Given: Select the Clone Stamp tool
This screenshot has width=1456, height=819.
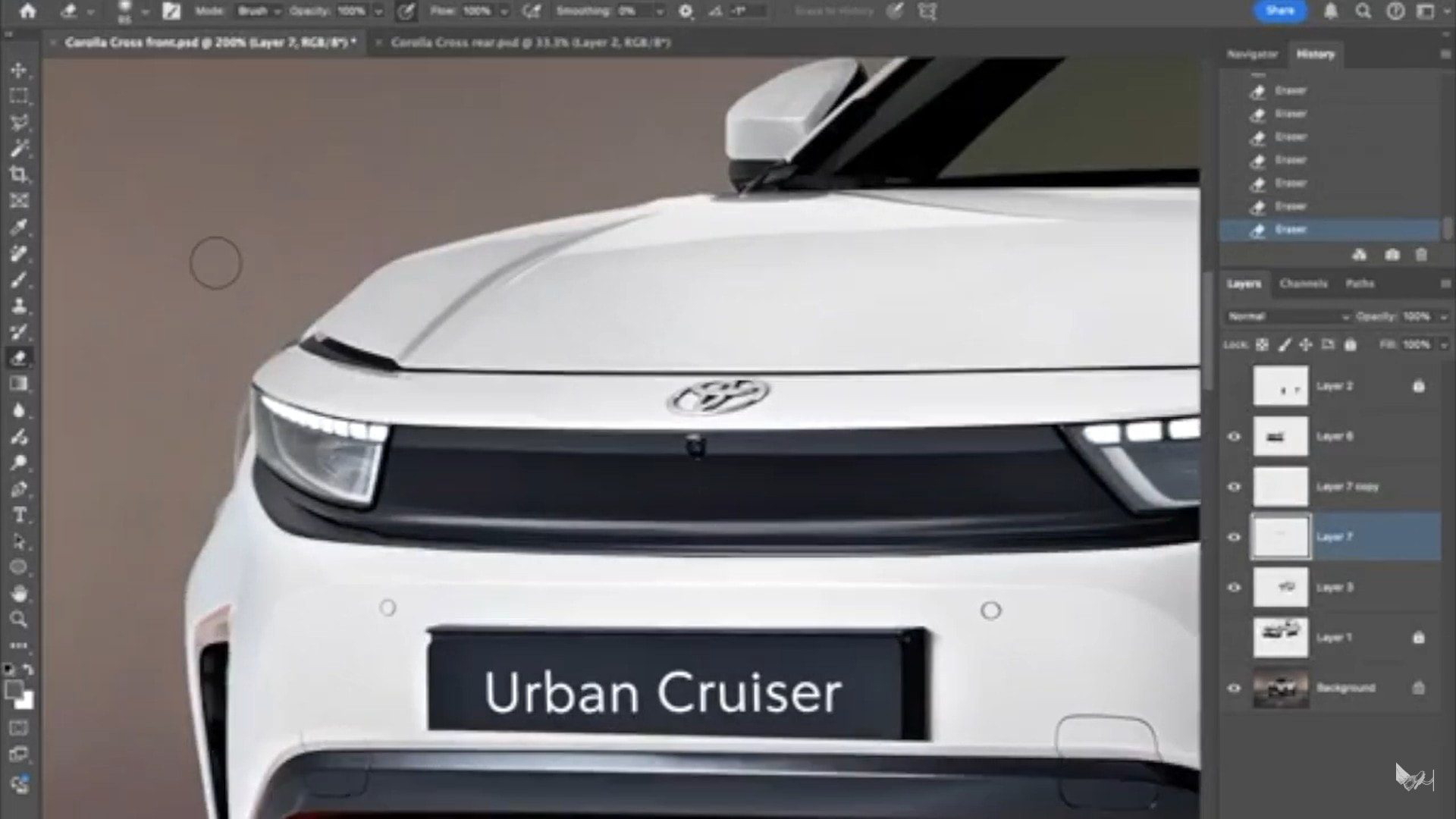Looking at the screenshot, I should [19, 306].
